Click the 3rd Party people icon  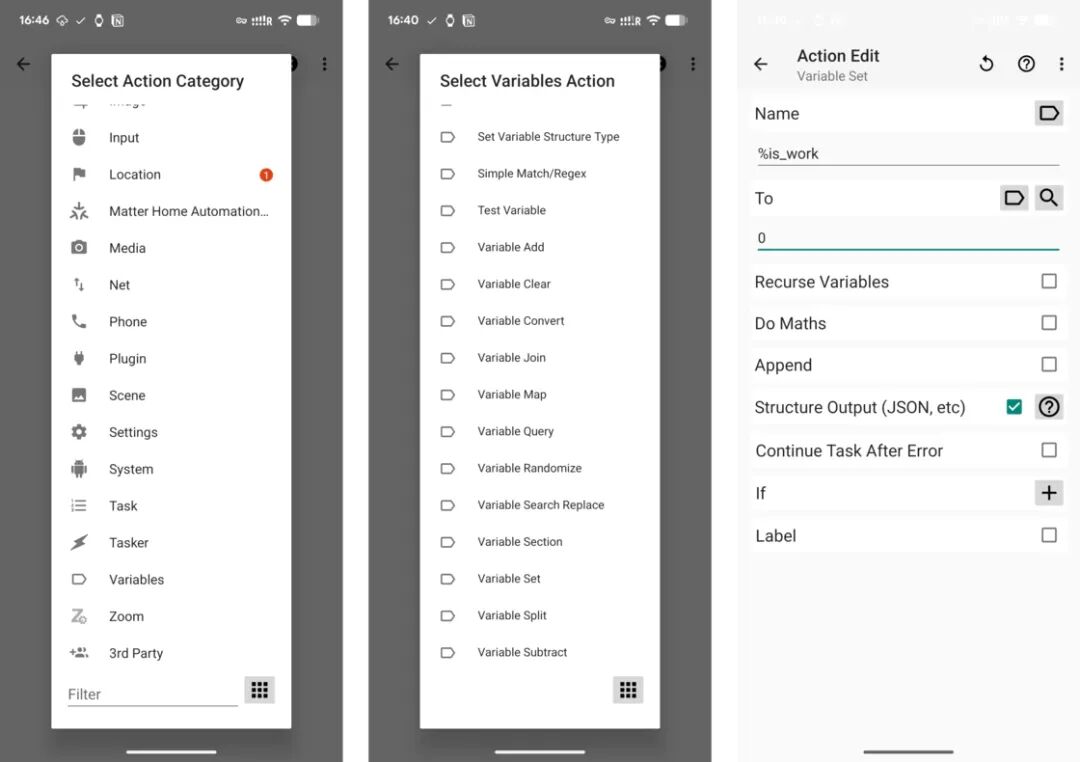[79, 652]
